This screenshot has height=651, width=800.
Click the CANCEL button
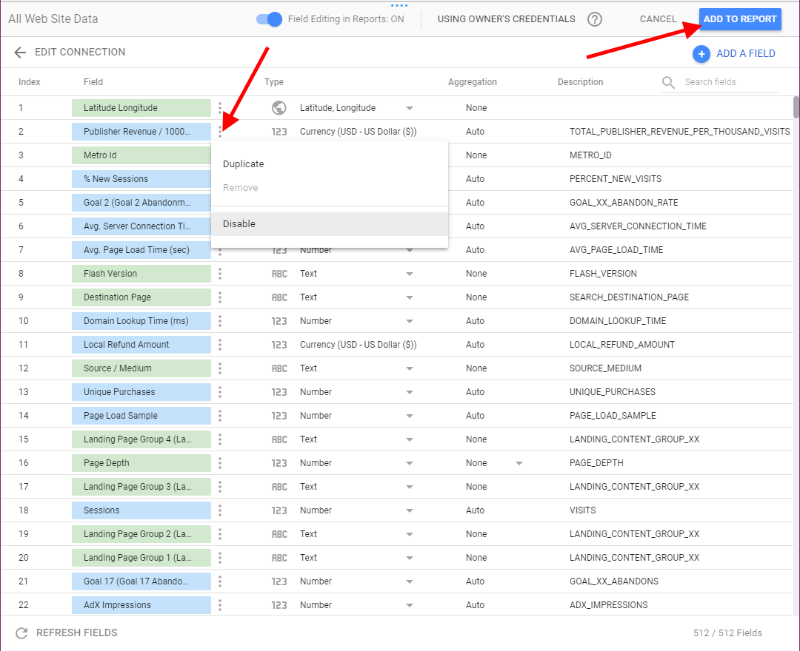(x=658, y=19)
